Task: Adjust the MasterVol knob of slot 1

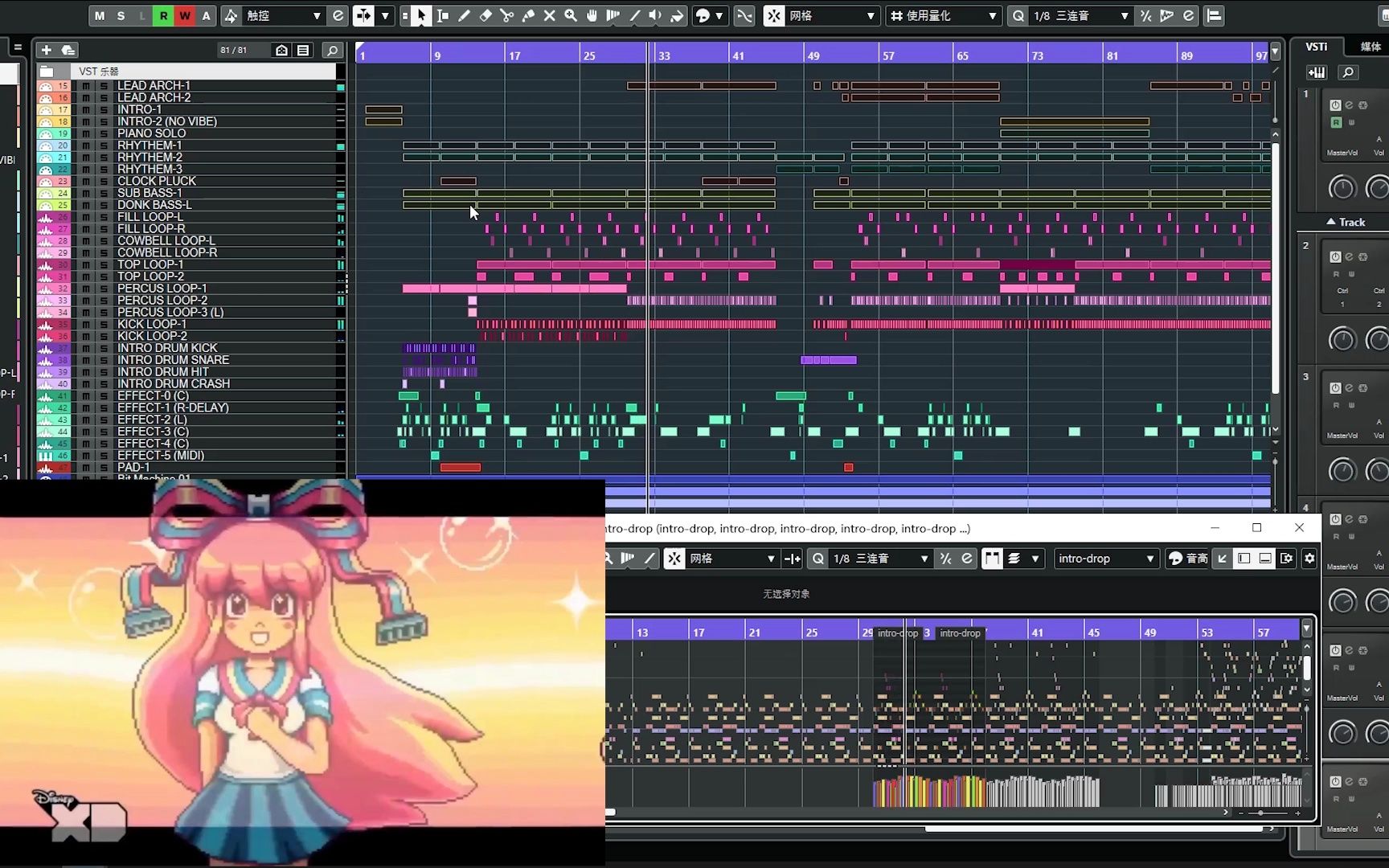Action: [x=1342, y=188]
